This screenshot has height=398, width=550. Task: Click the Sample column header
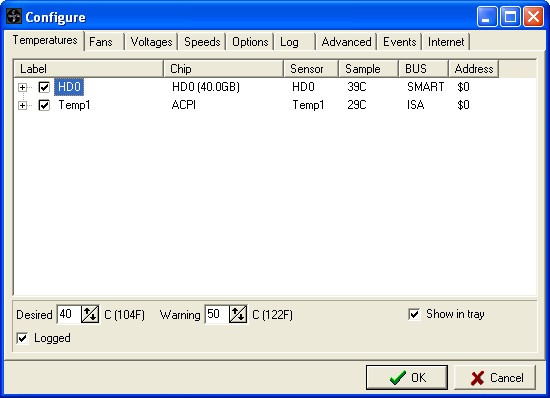[369, 69]
